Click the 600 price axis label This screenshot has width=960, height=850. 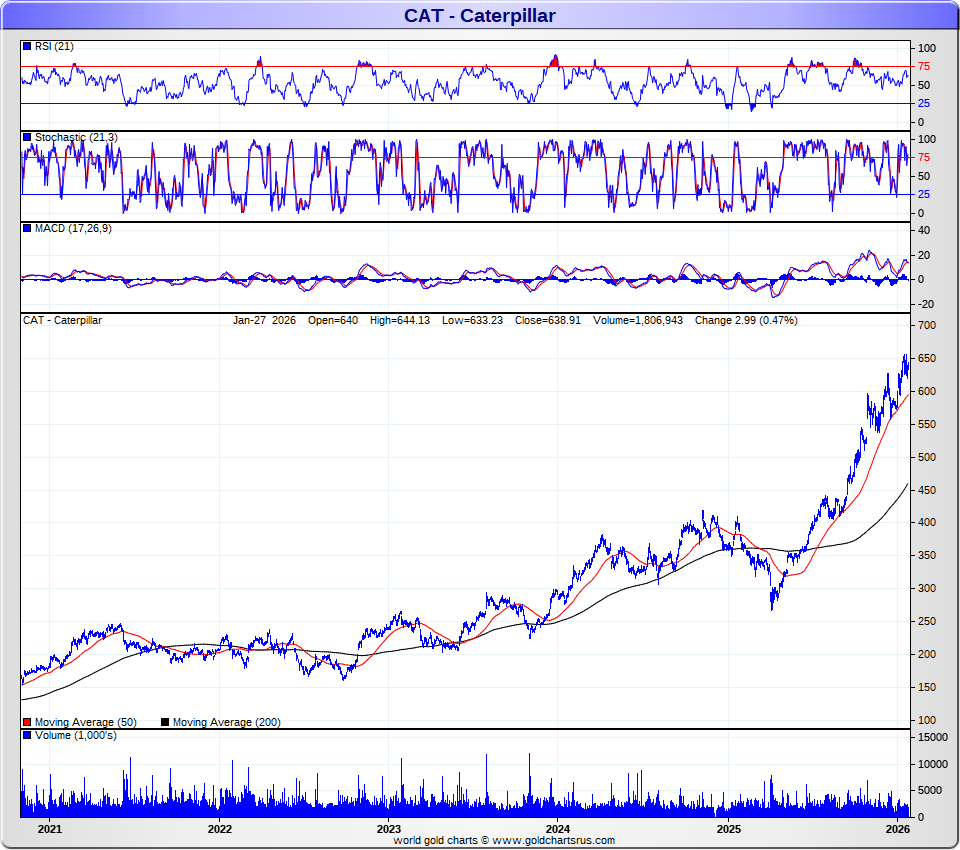(927, 391)
